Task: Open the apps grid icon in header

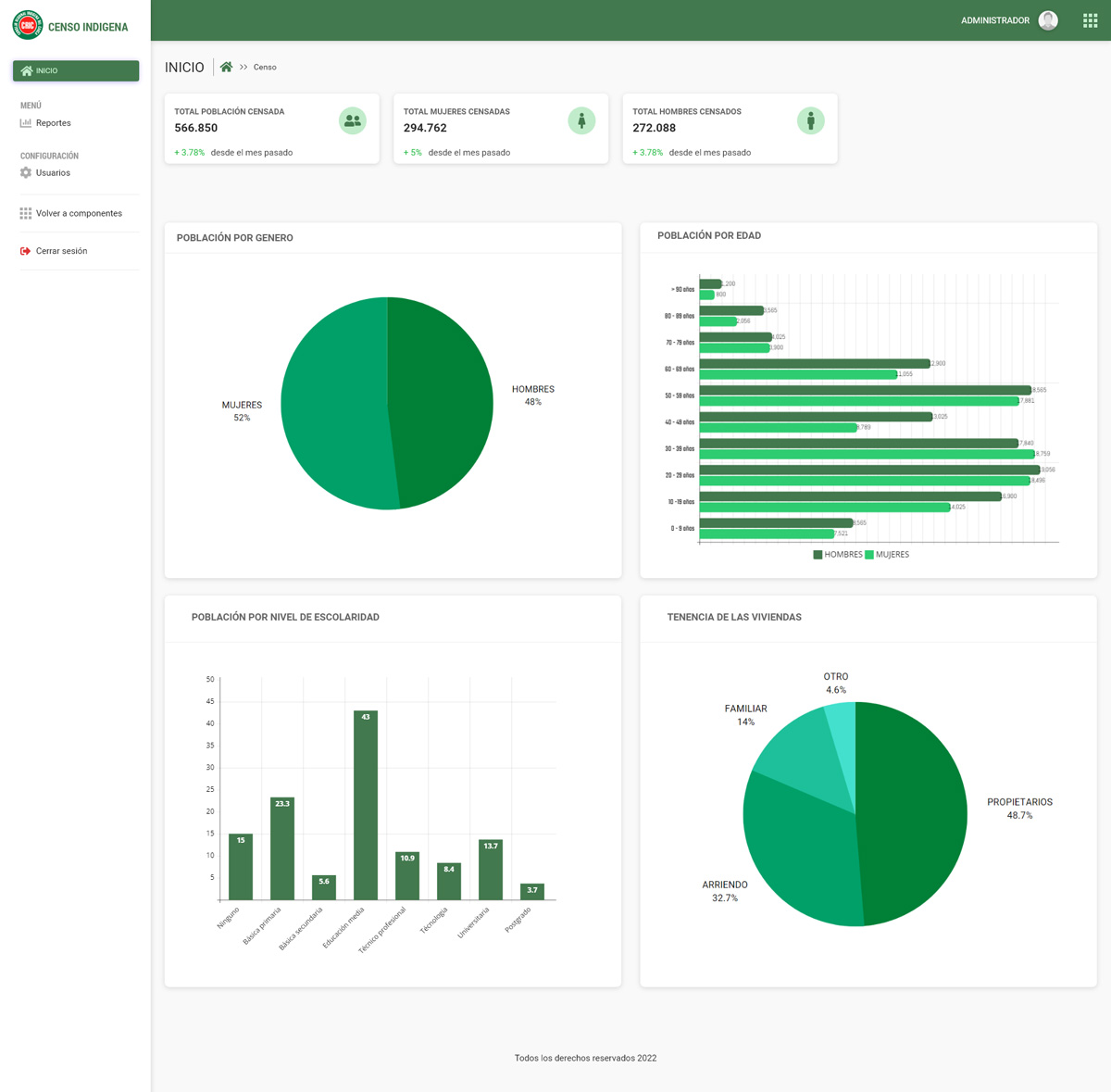Action: [1090, 20]
